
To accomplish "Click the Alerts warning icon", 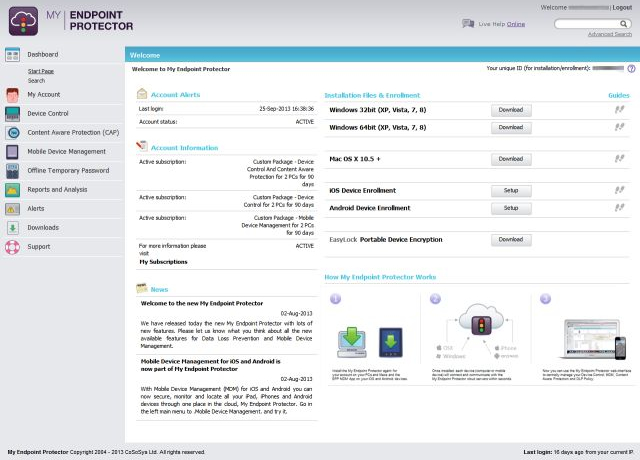I will 12,209.
